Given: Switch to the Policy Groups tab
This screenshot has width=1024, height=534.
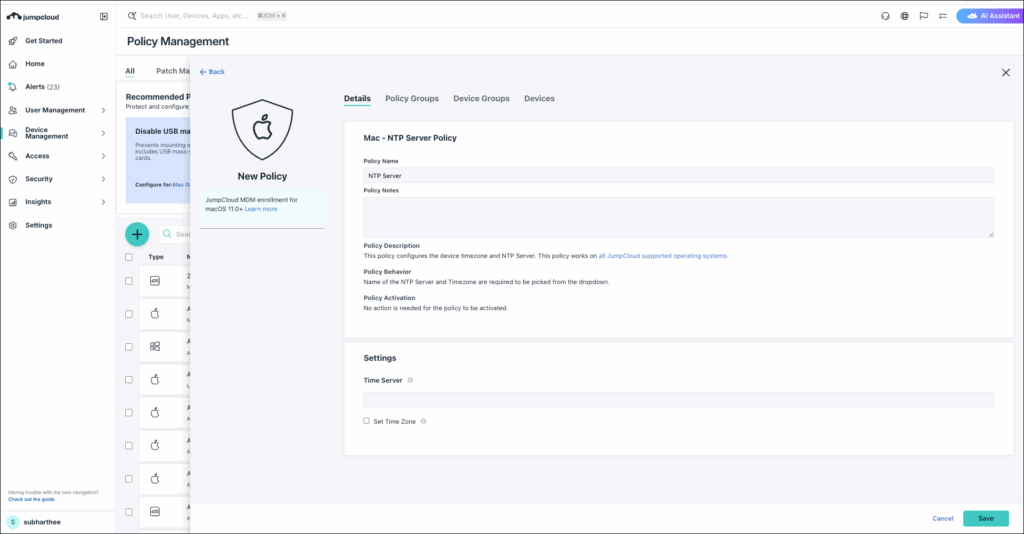Looking at the screenshot, I should point(411,99).
